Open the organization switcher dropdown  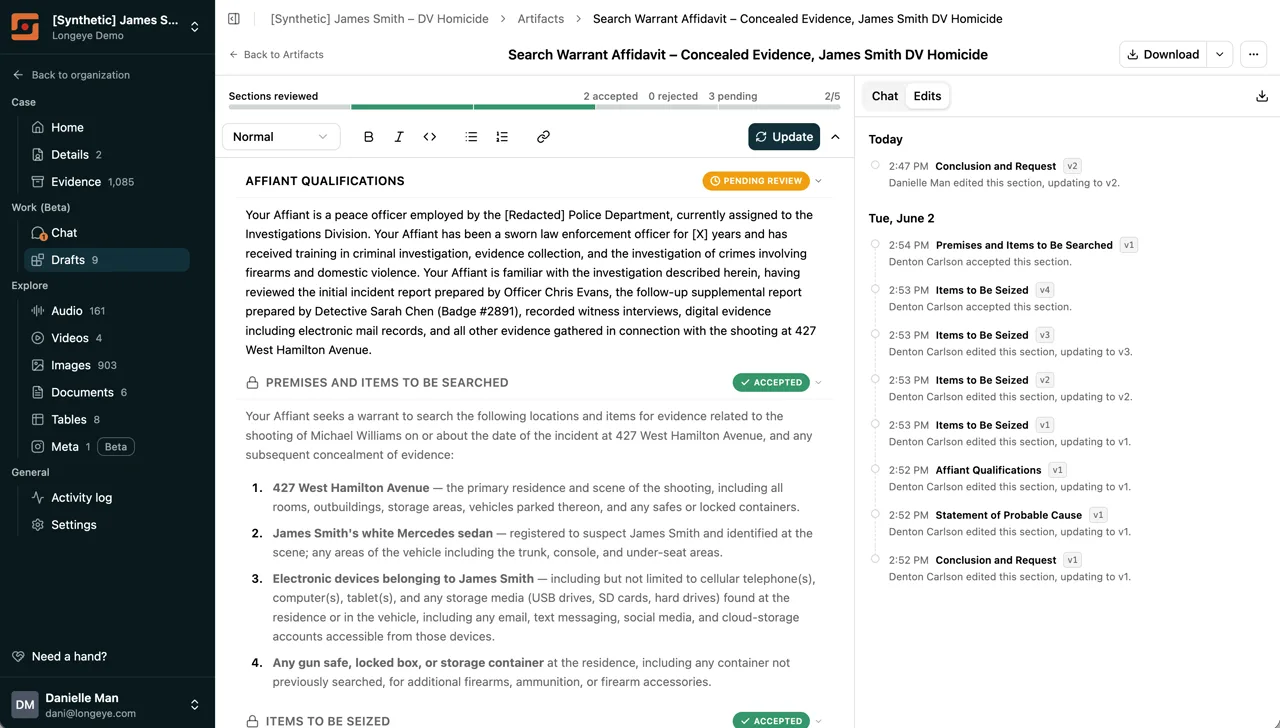click(x=194, y=27)
